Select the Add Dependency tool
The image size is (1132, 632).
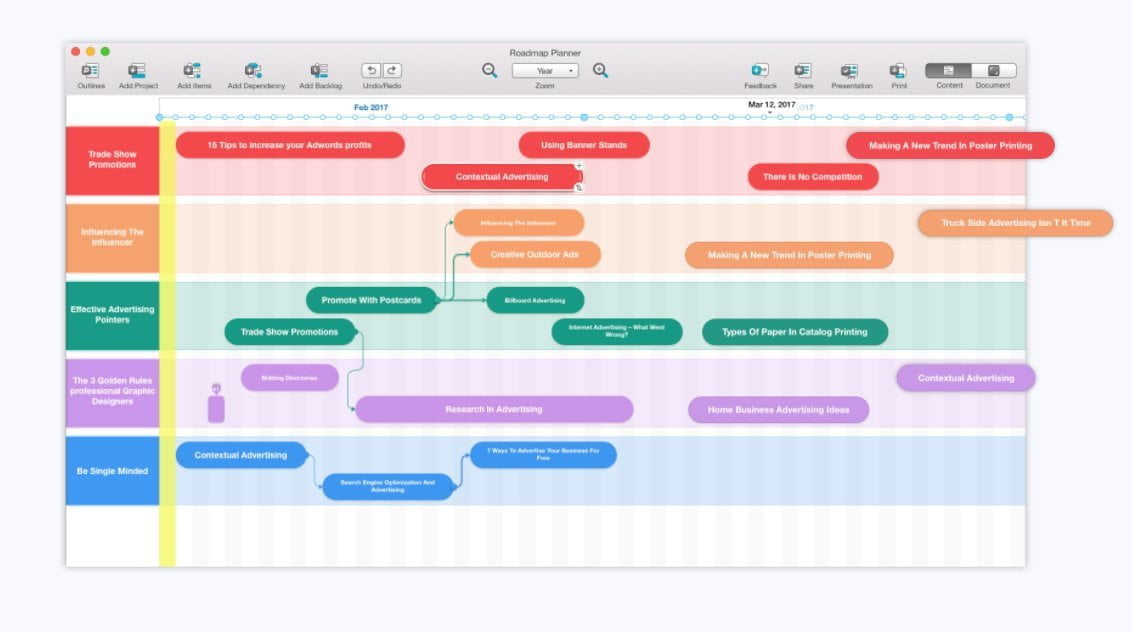(255, 71)
